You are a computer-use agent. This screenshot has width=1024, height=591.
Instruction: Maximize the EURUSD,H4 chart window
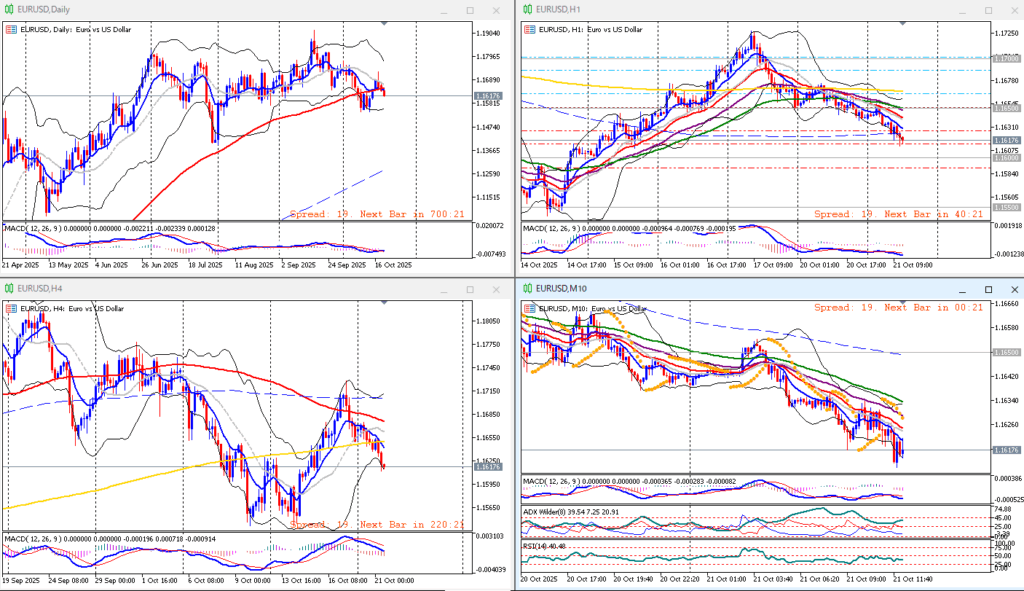[x=470, y=288]
